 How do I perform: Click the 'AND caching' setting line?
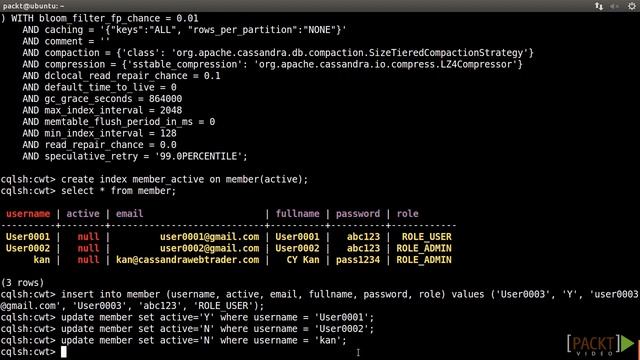184,30
